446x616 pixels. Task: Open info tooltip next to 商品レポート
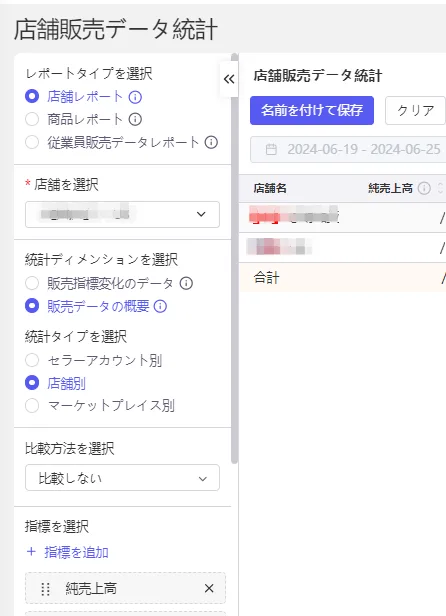[135, 119]
